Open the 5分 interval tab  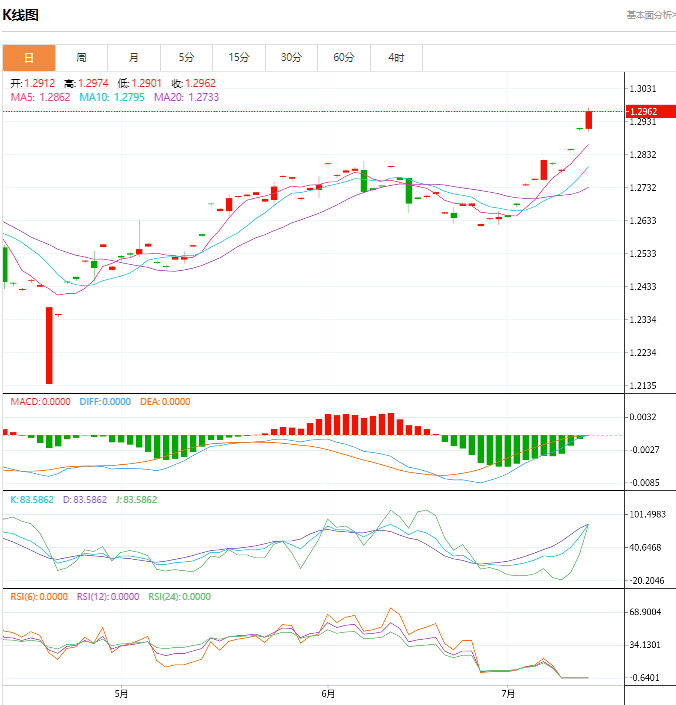click(x=186, y=58)
